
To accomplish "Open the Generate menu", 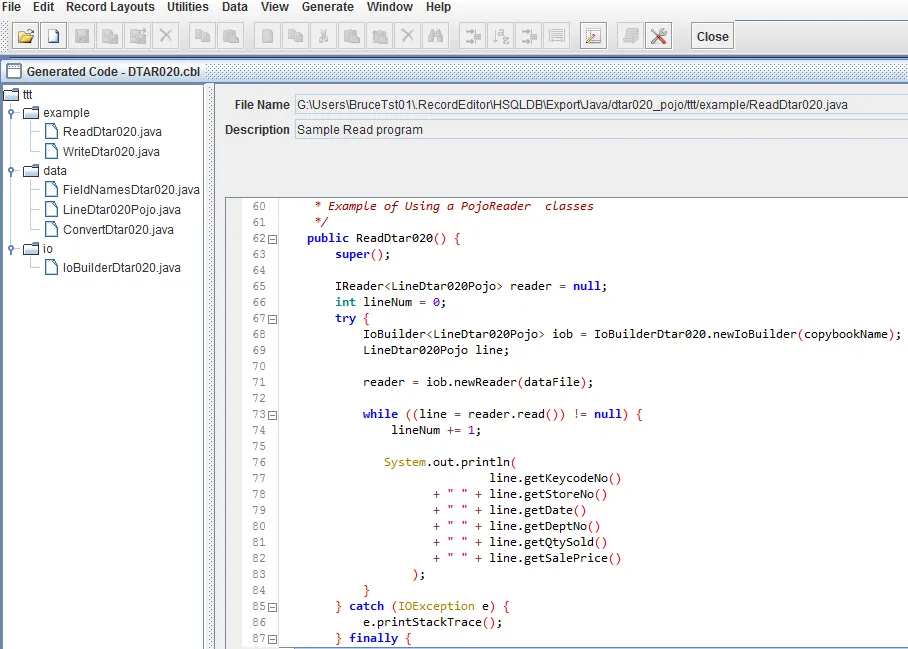I will (x=328, y=7).
